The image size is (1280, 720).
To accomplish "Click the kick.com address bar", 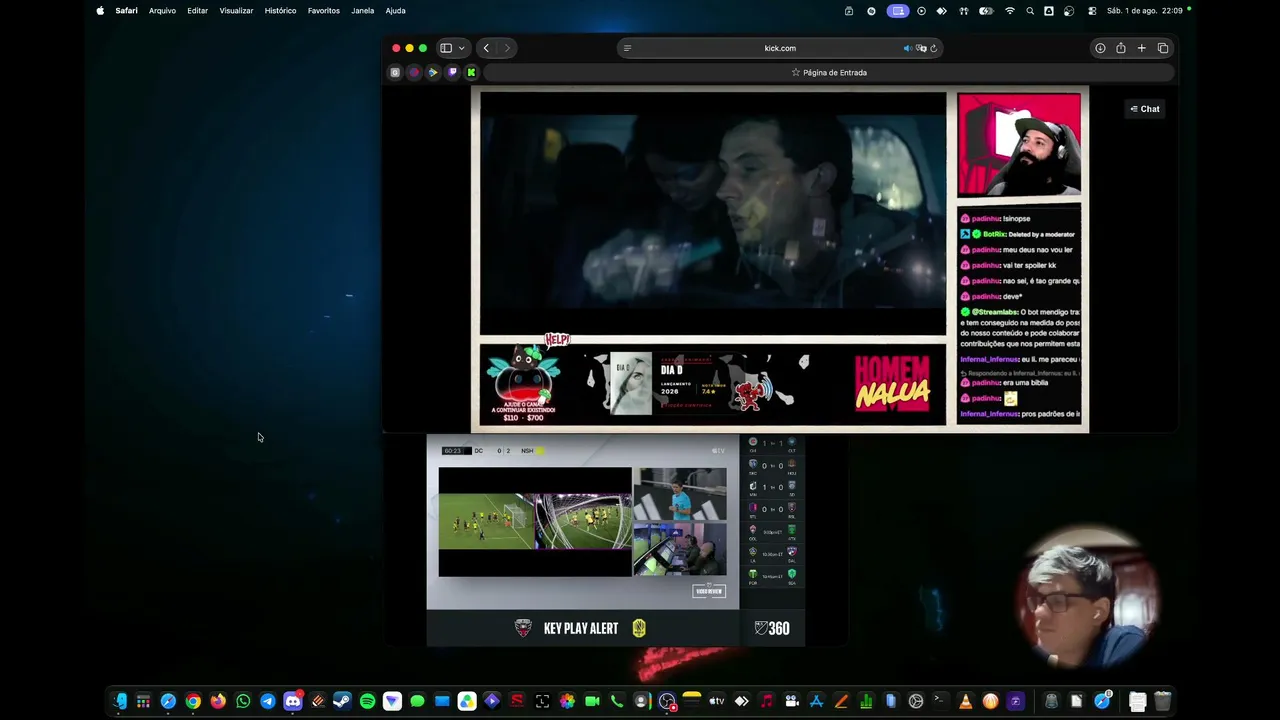I will pyautogui.click(x=780, y=48).
